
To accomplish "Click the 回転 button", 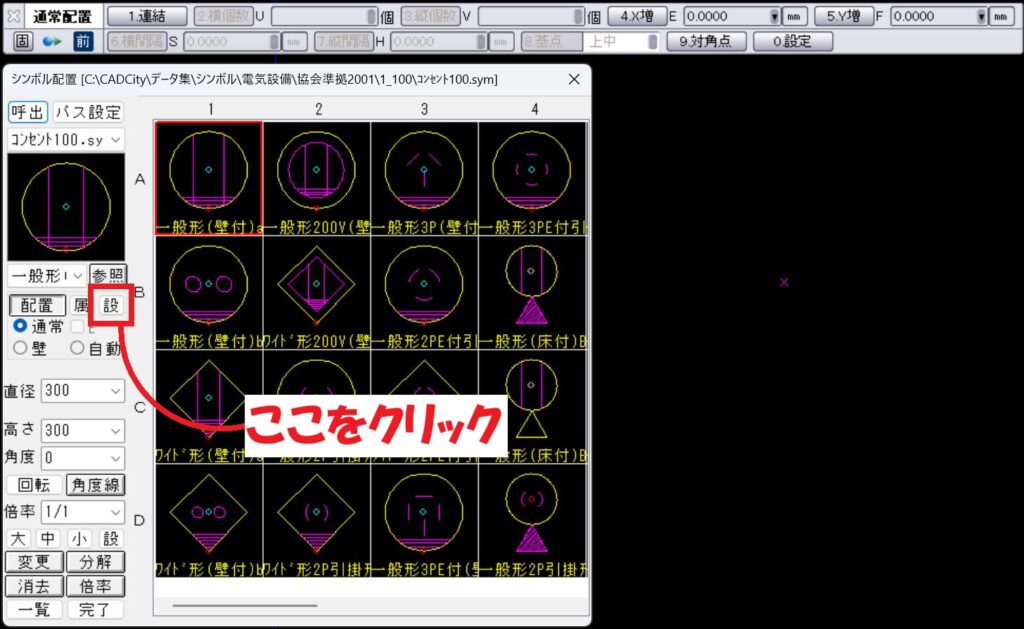I will click(34, 485).
